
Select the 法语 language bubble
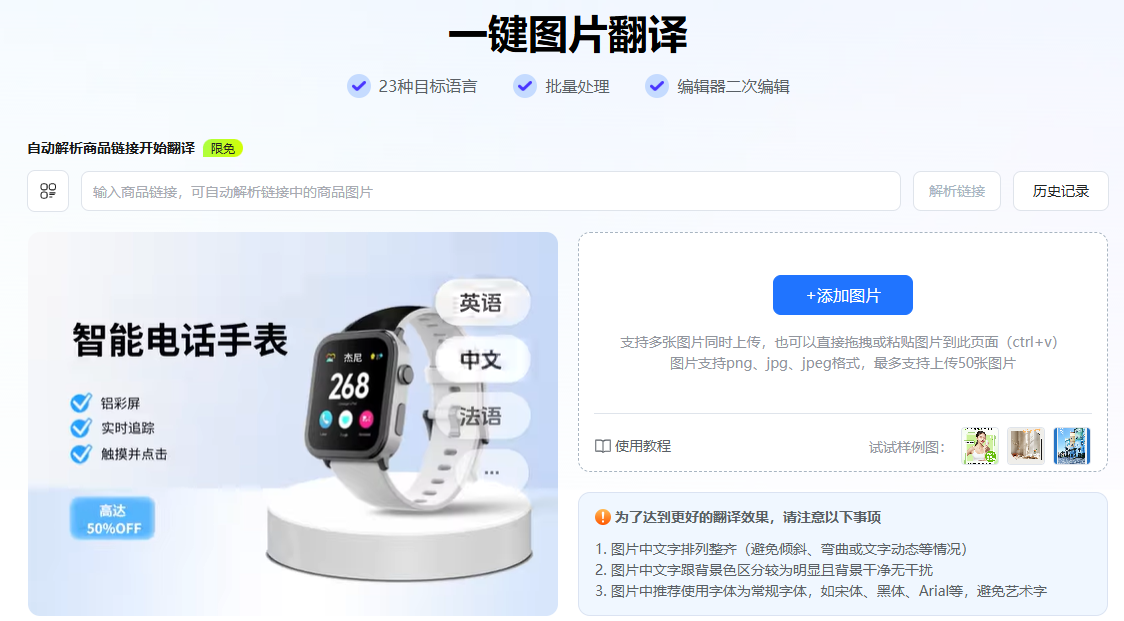(482, 416)
